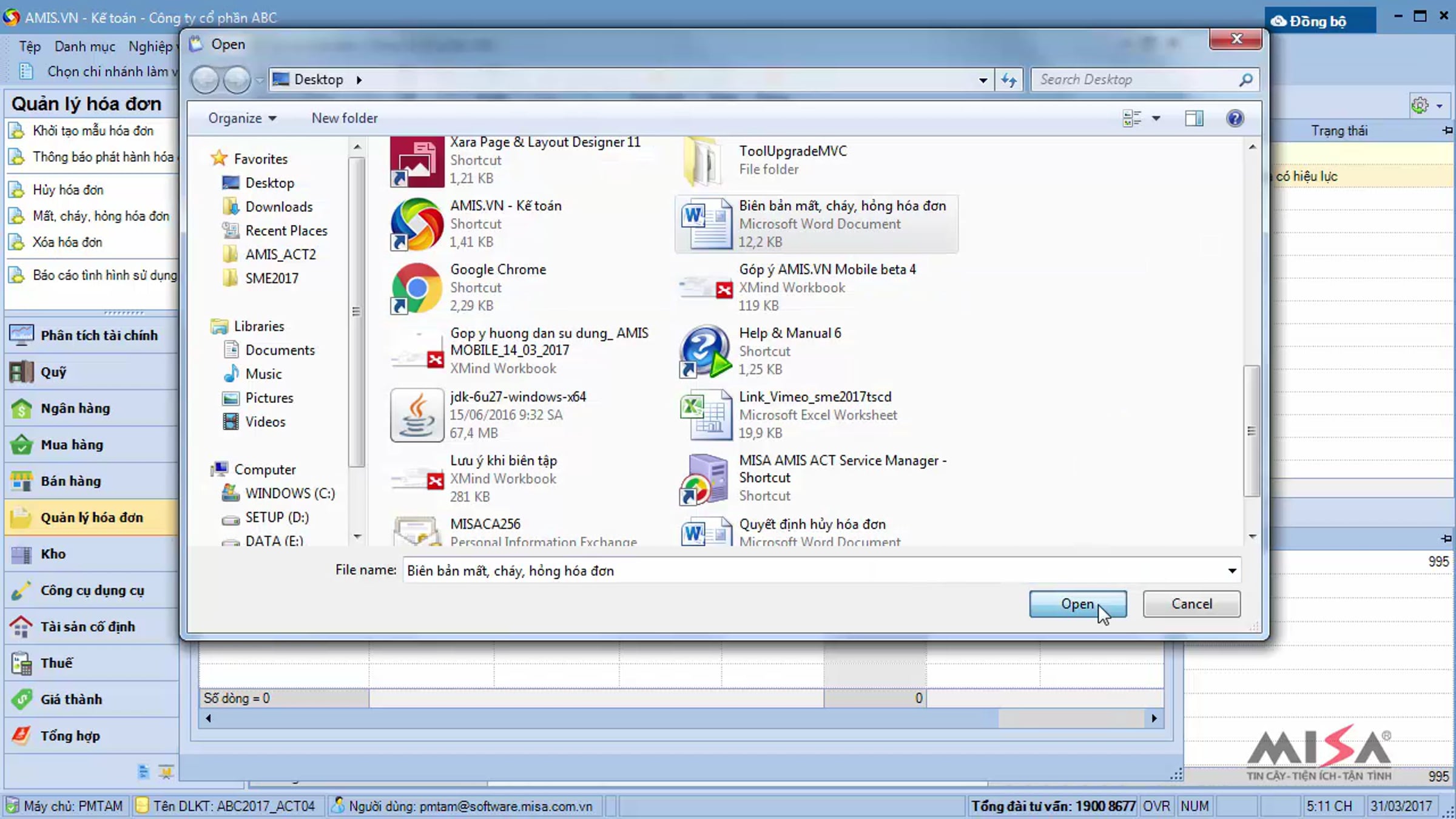This screenshot has height=819, width=1456.
Task: Click the help question mark icon in Open dialog
Action: [x=1235, y=118]
